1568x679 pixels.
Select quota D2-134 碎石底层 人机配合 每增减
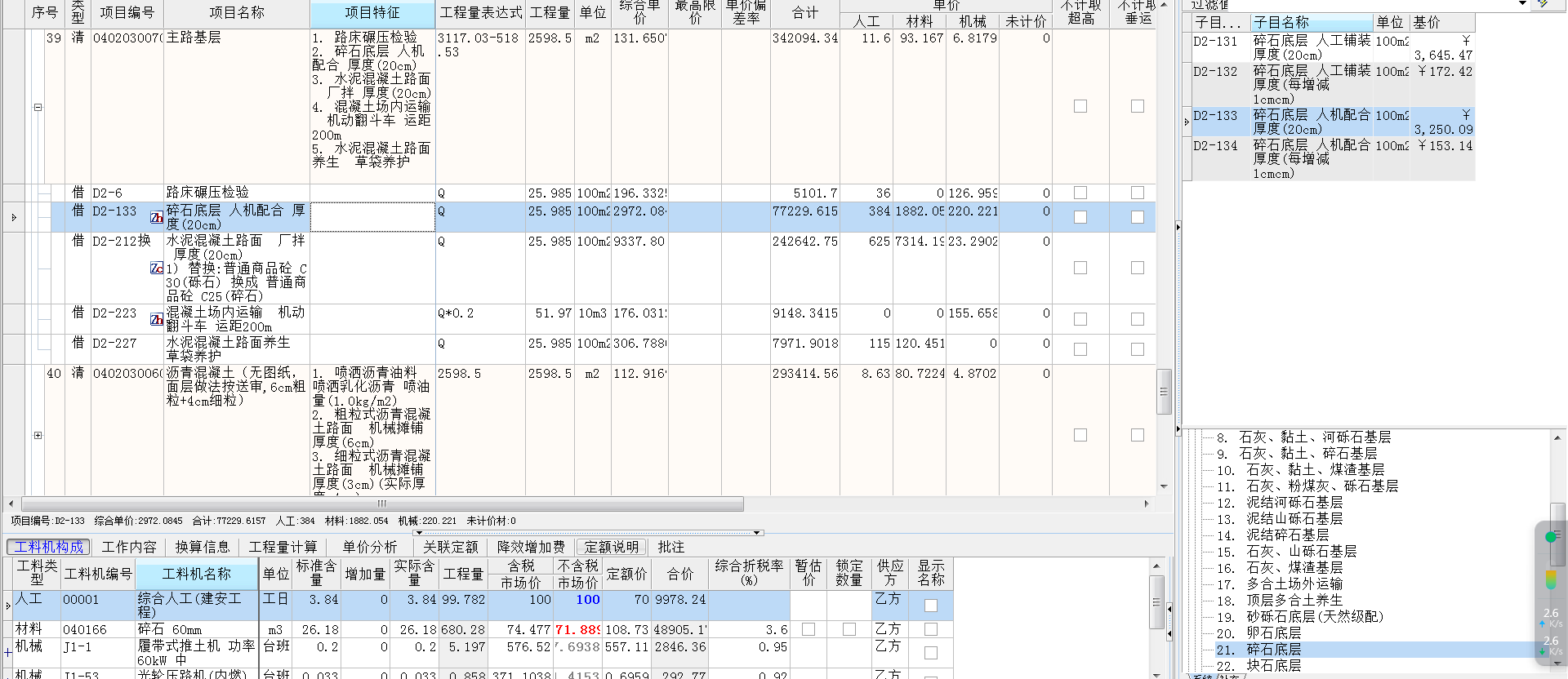tap(1333, 158)
